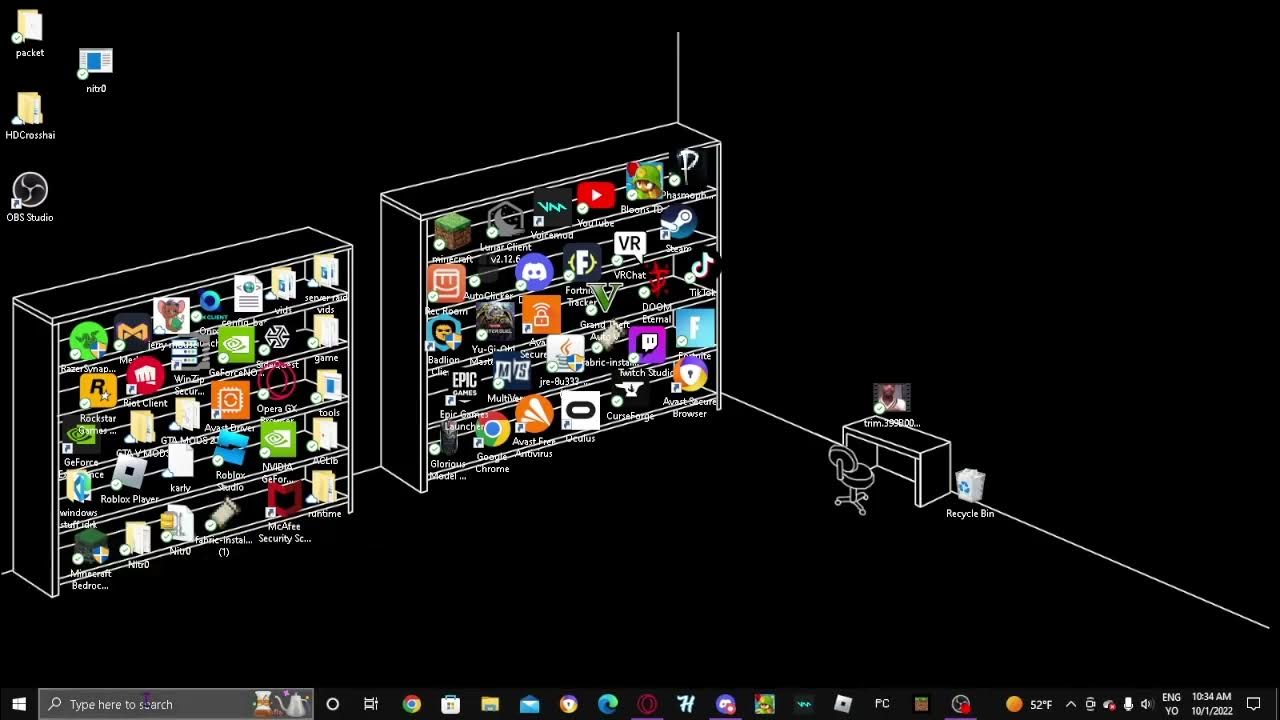Launch VRChat icon

click(629, 255)
